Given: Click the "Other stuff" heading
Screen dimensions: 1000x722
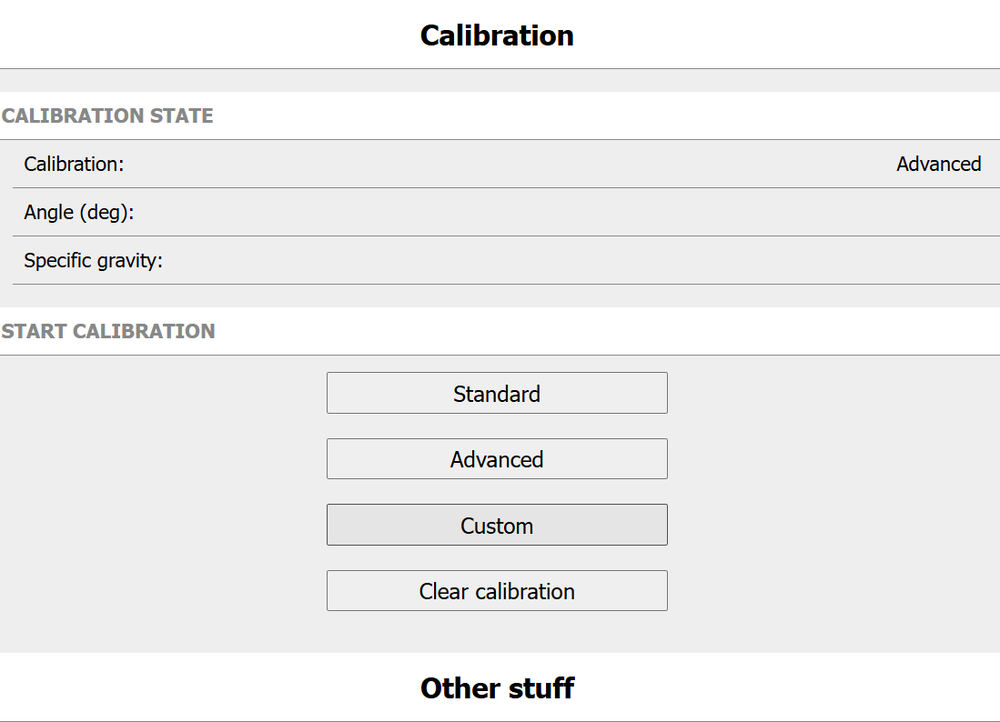Looking at the screenshot, I should (497, 688).
